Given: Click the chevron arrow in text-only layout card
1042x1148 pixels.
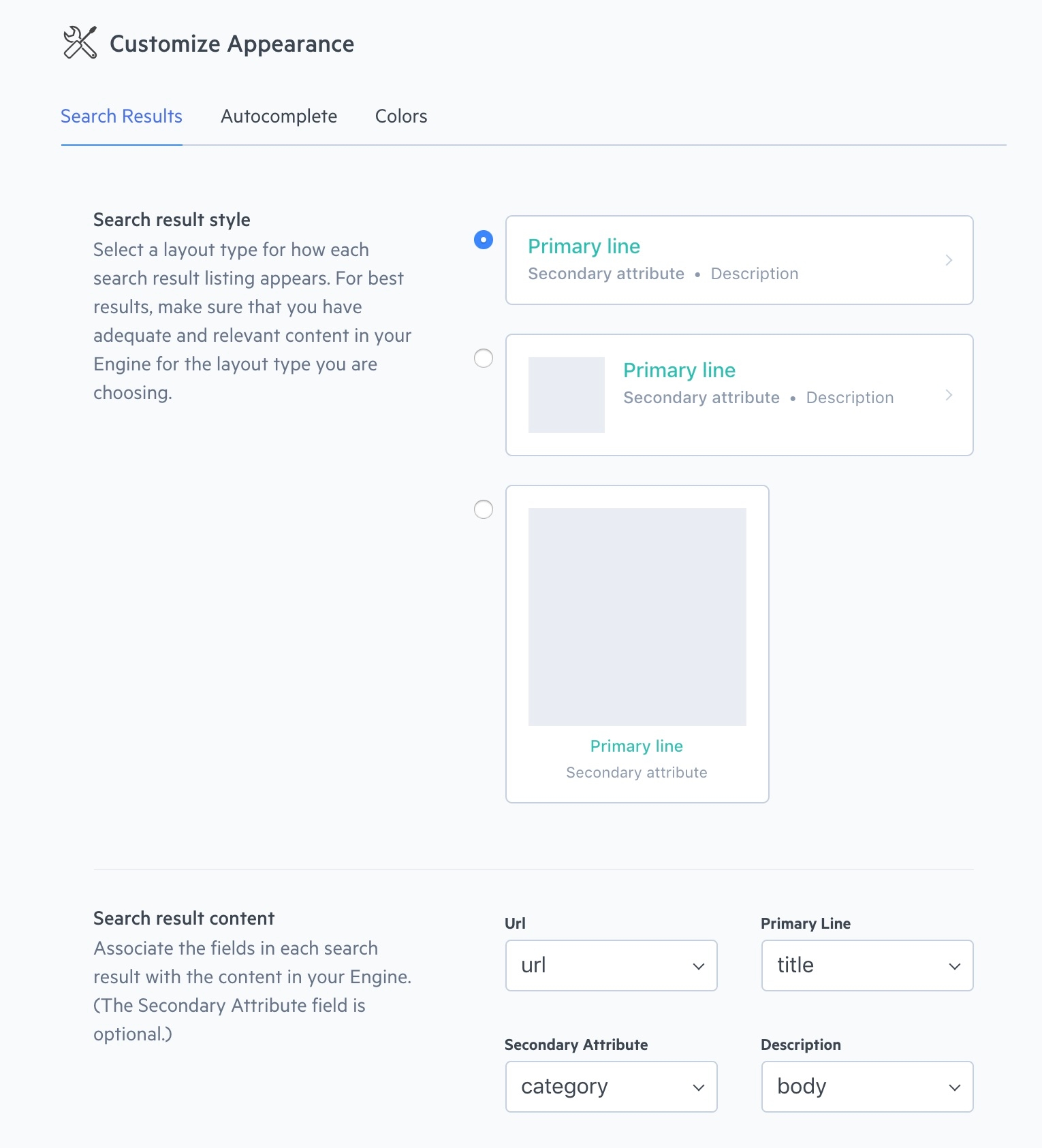Looking at the screenshot, I should click(949, 260).
